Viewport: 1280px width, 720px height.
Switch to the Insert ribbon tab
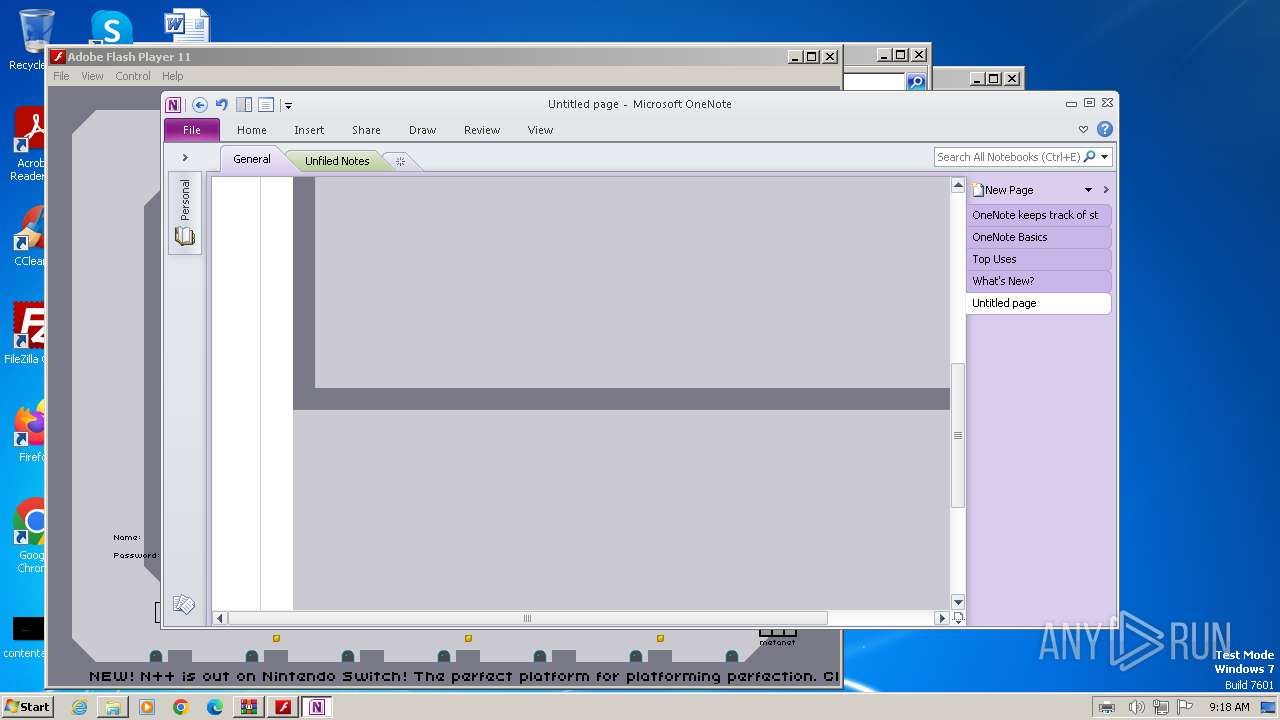click(309, 130)
